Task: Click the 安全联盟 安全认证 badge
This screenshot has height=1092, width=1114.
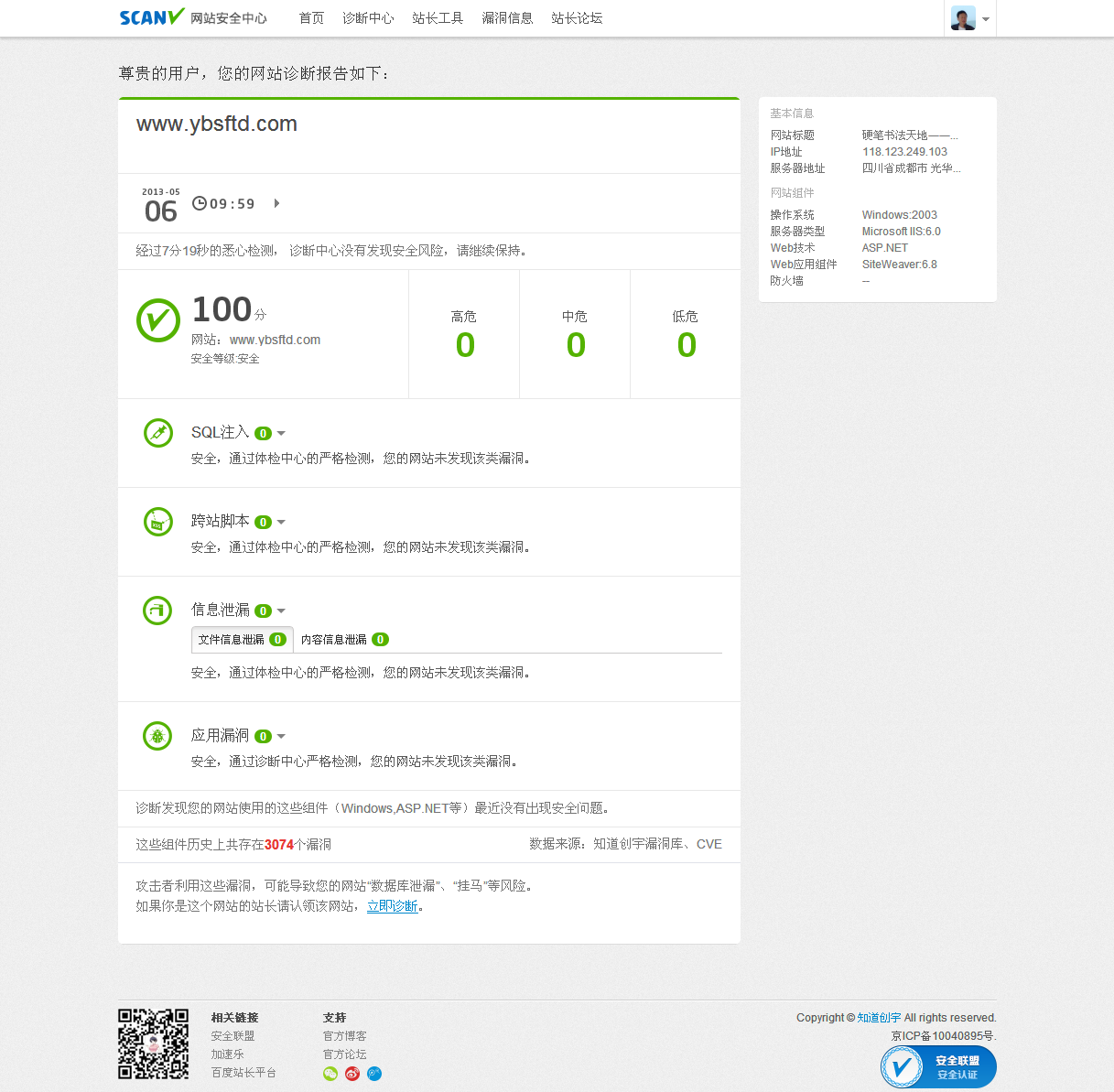Action: (x=938, y=1067)
